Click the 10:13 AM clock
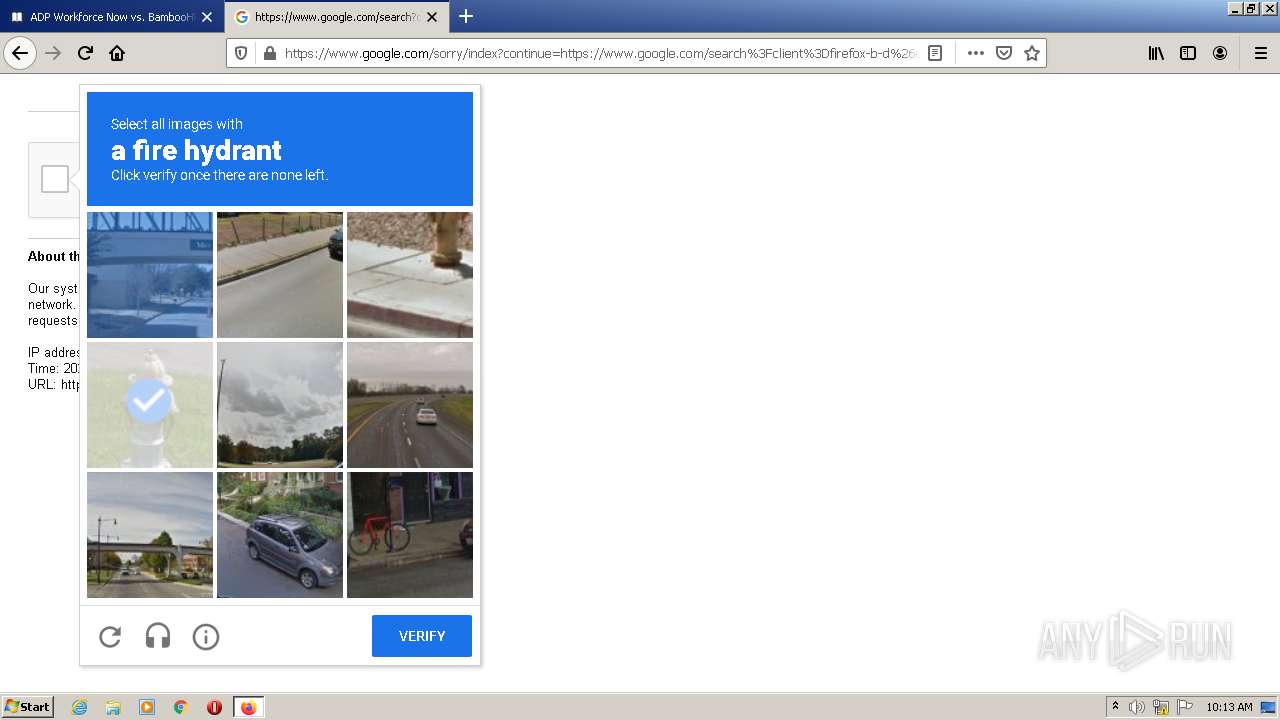 [x=1229, y=707]
